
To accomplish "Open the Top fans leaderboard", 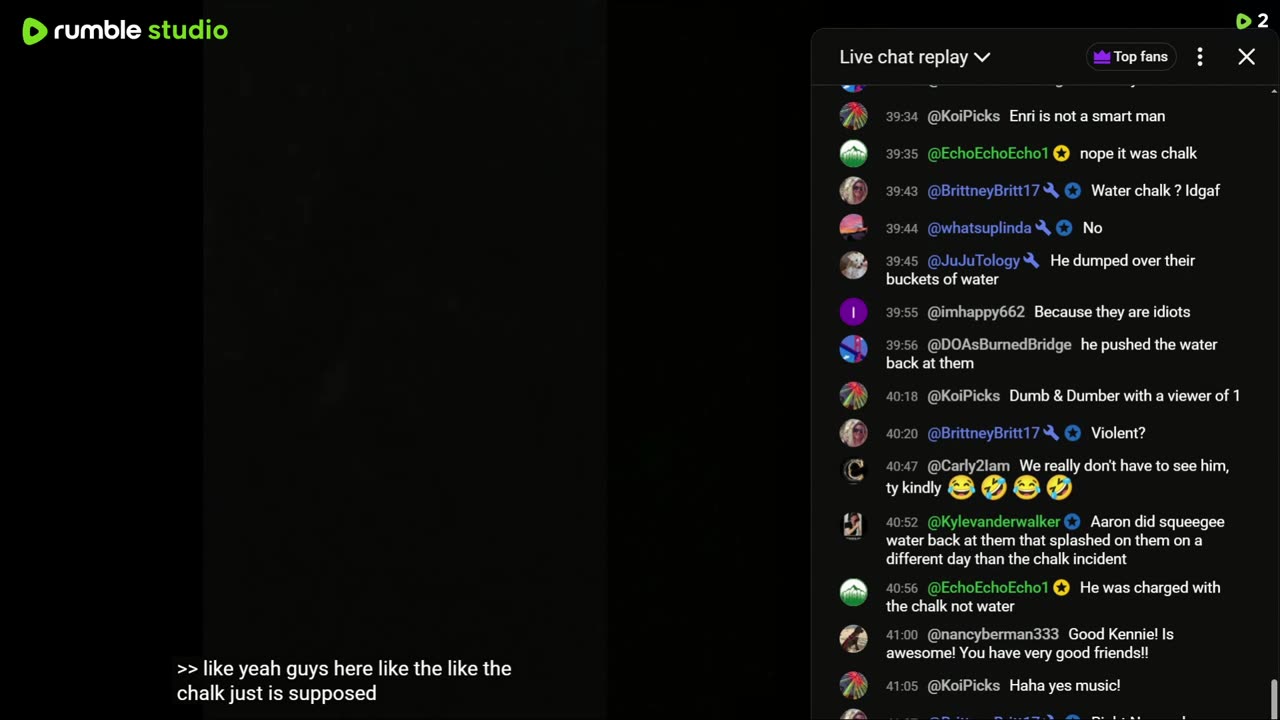I will tap(1131, 57).
